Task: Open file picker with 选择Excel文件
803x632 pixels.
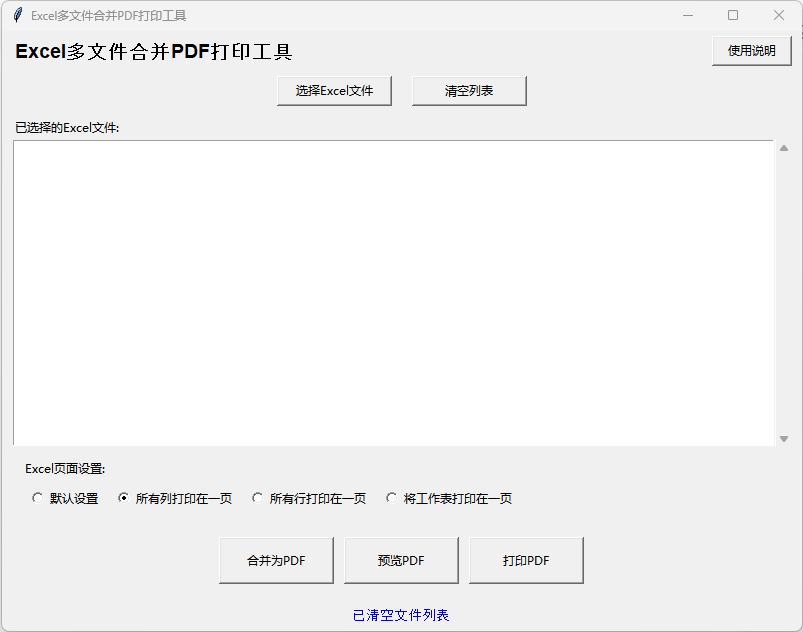Action: [x=334, y=91]
